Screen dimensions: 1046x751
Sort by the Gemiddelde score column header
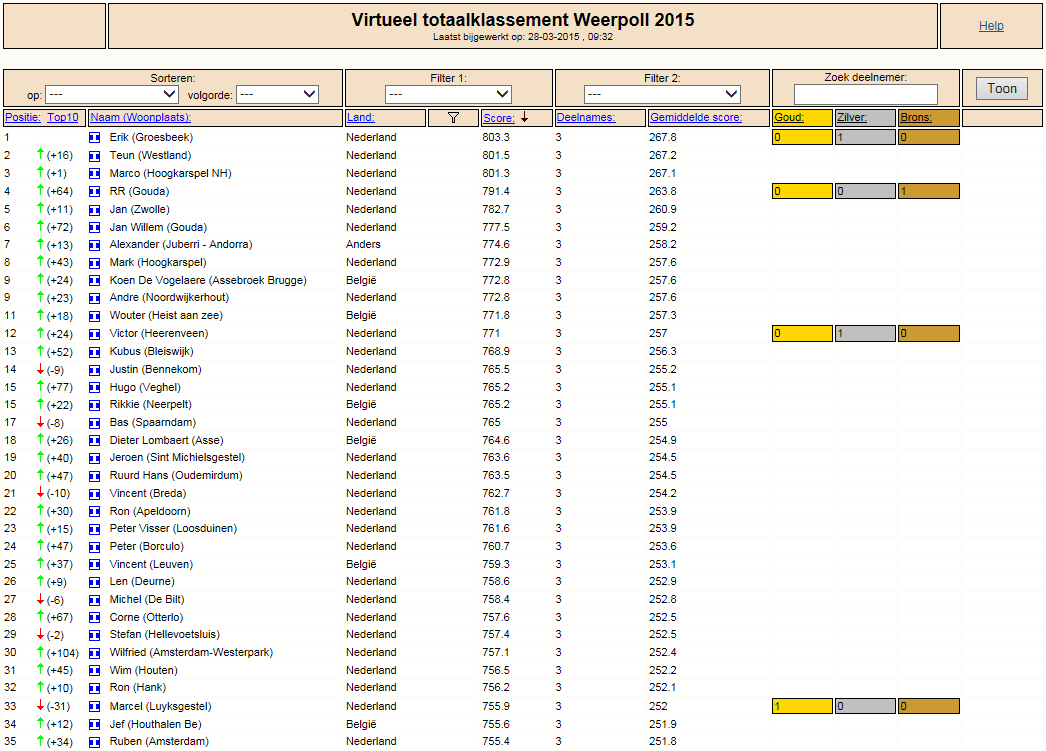[x=696, y=117]
